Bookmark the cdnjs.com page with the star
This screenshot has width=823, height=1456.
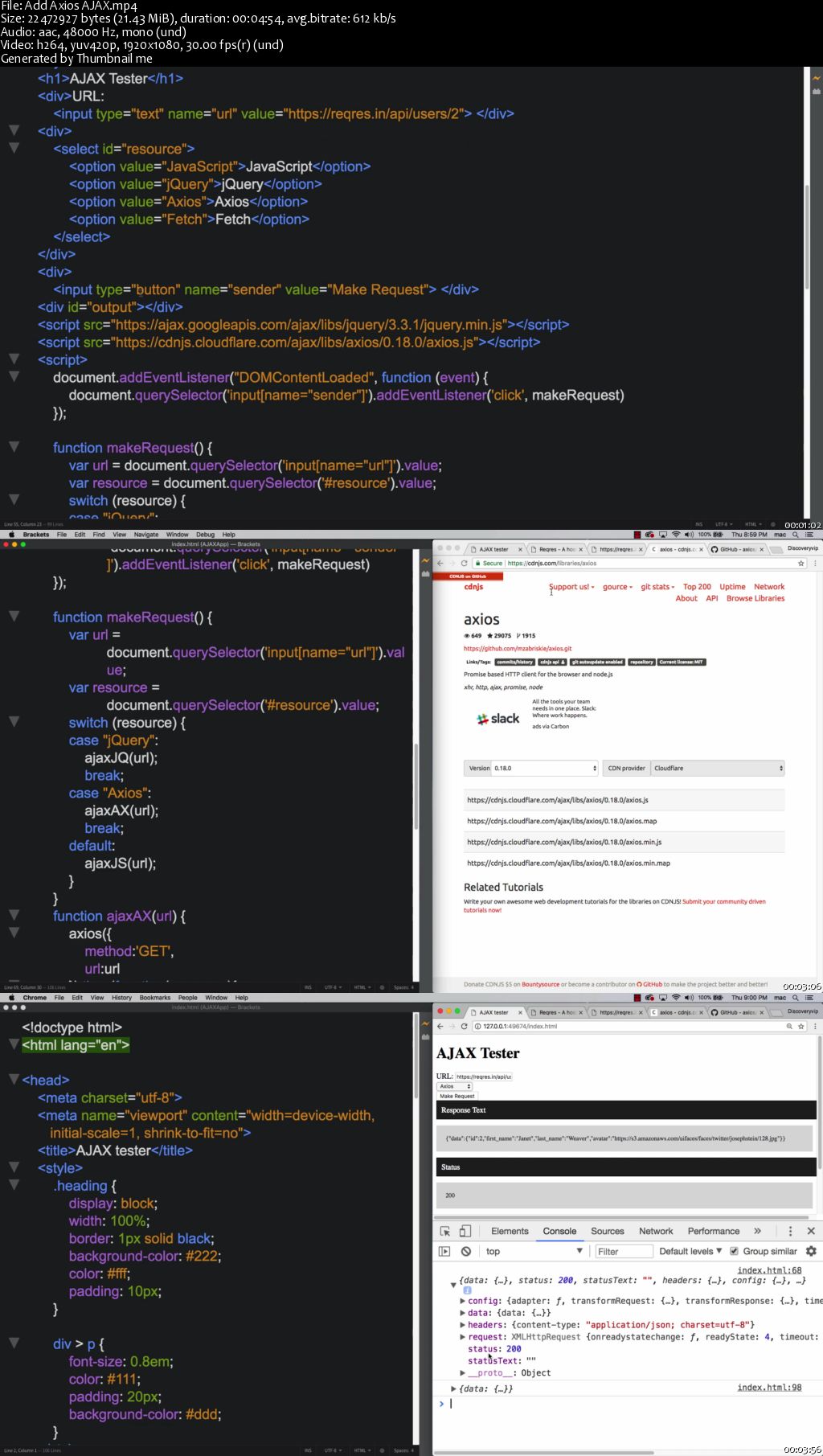800,563
